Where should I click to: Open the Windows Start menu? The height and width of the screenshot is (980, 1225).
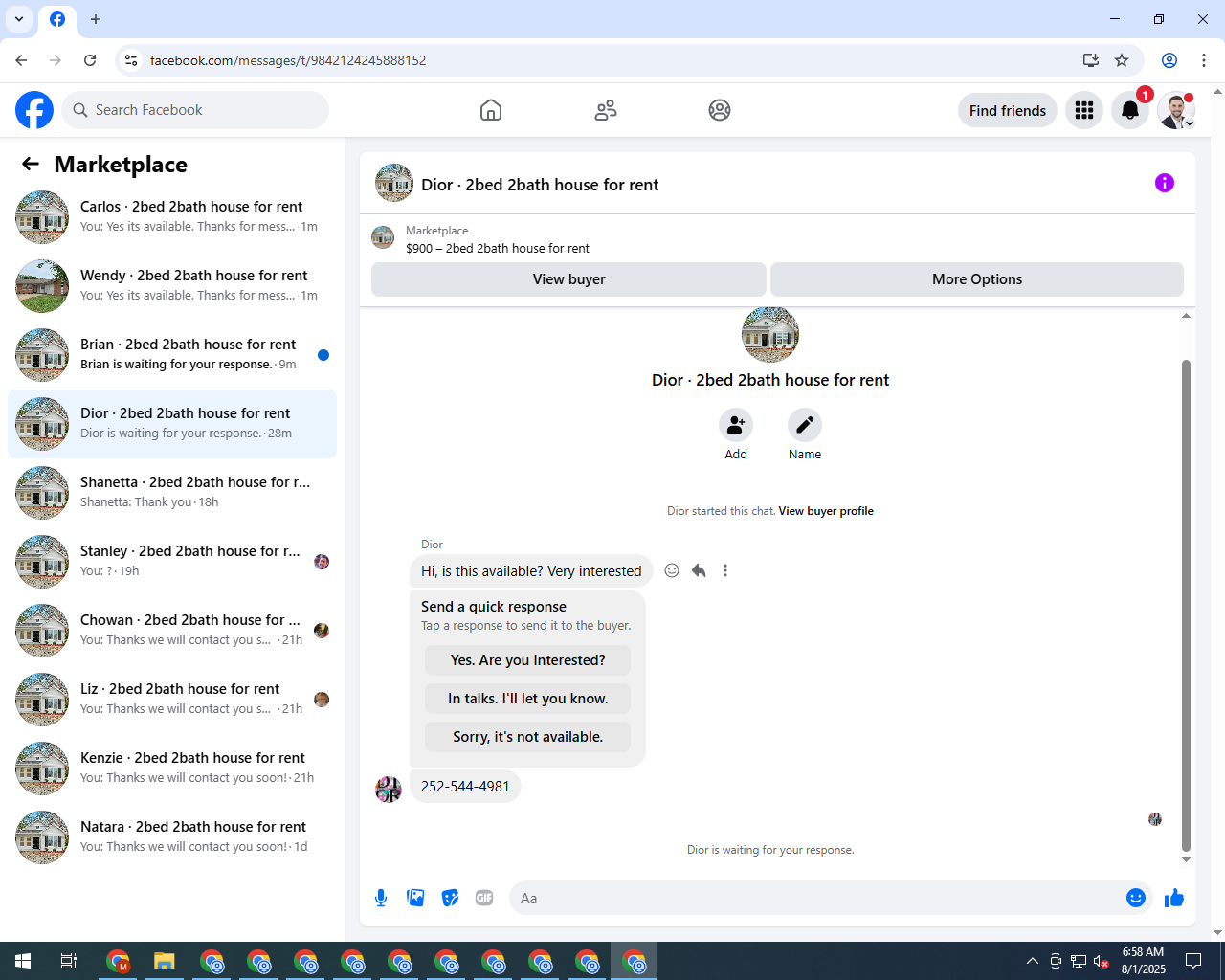tap(23, 961)
